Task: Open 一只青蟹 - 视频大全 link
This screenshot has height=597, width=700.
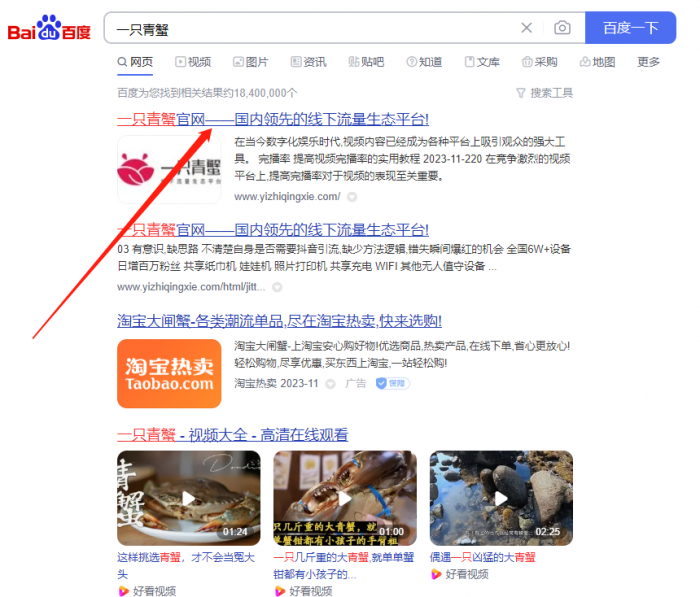Action: [233, 435]
